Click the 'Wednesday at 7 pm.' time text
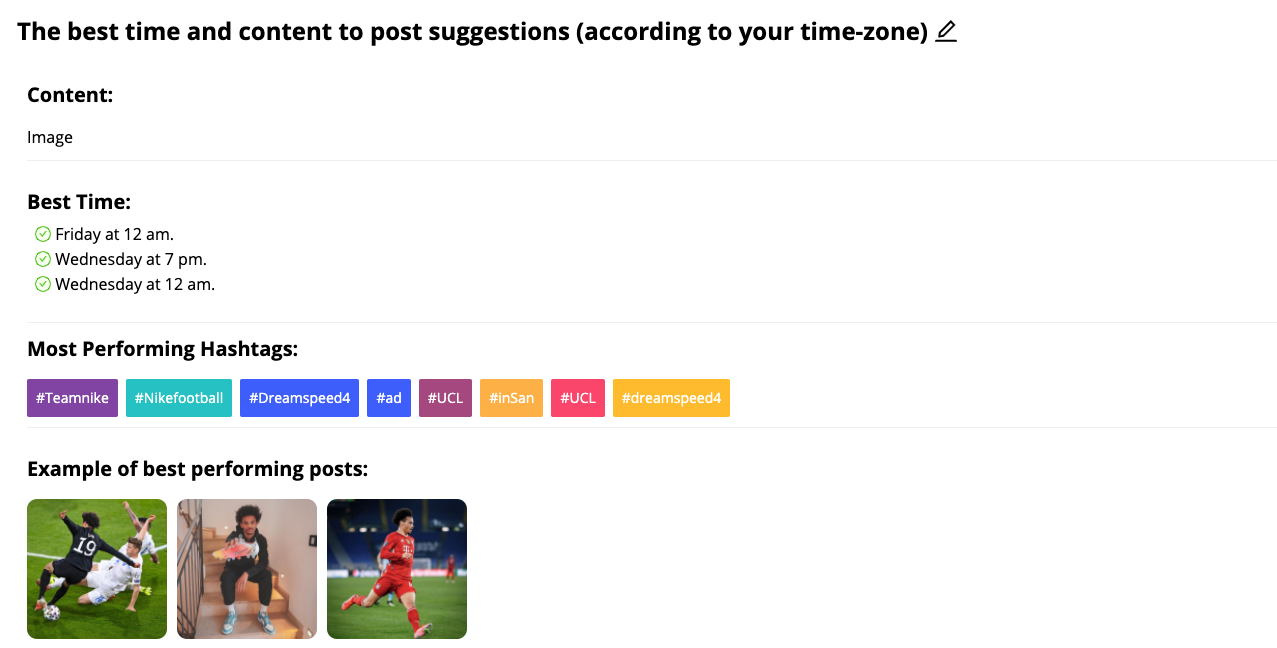The height and width of the screenshot is (648, 1277). coord(131,259)
